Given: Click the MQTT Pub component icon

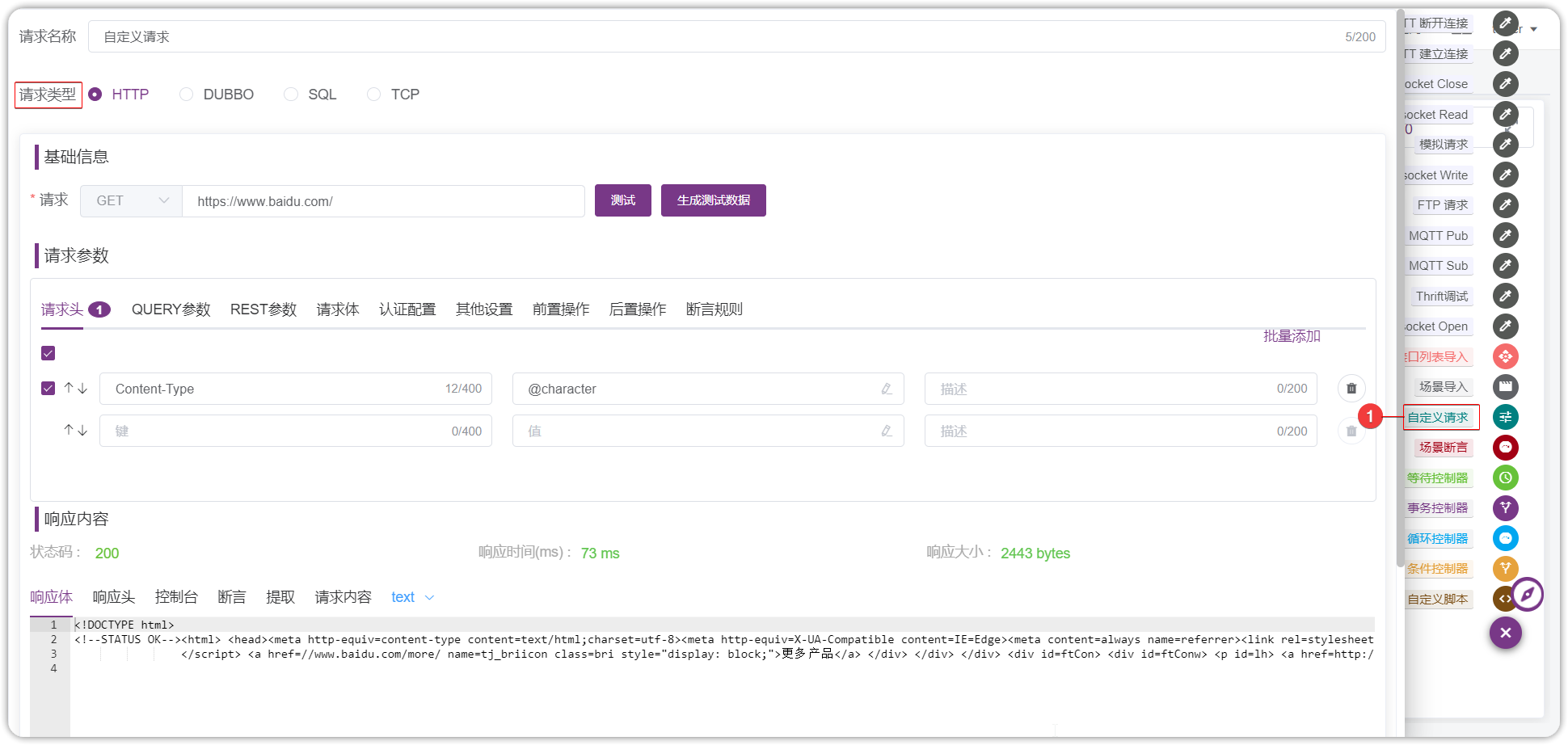Looking at the screenshot, I should pyautogui.click(x=1505, y=235).
